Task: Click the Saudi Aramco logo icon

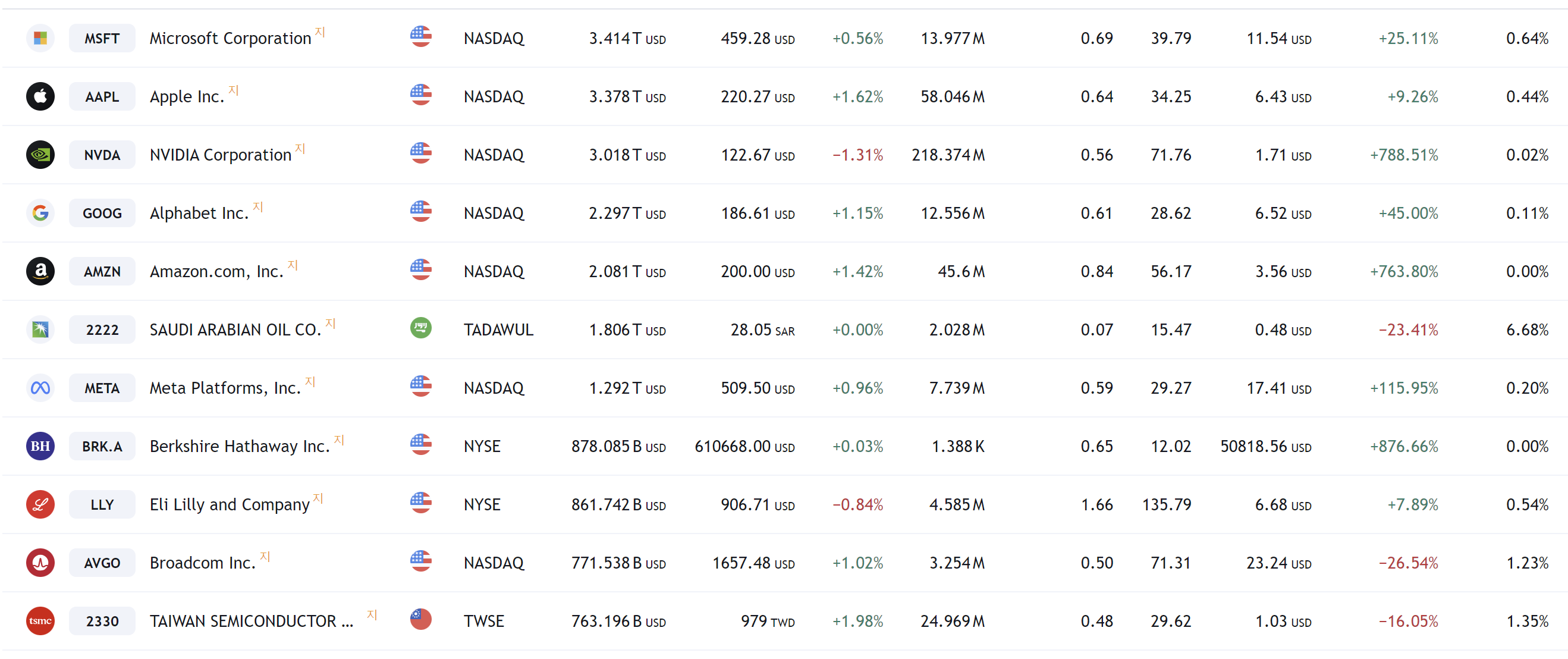Action: 40,329
